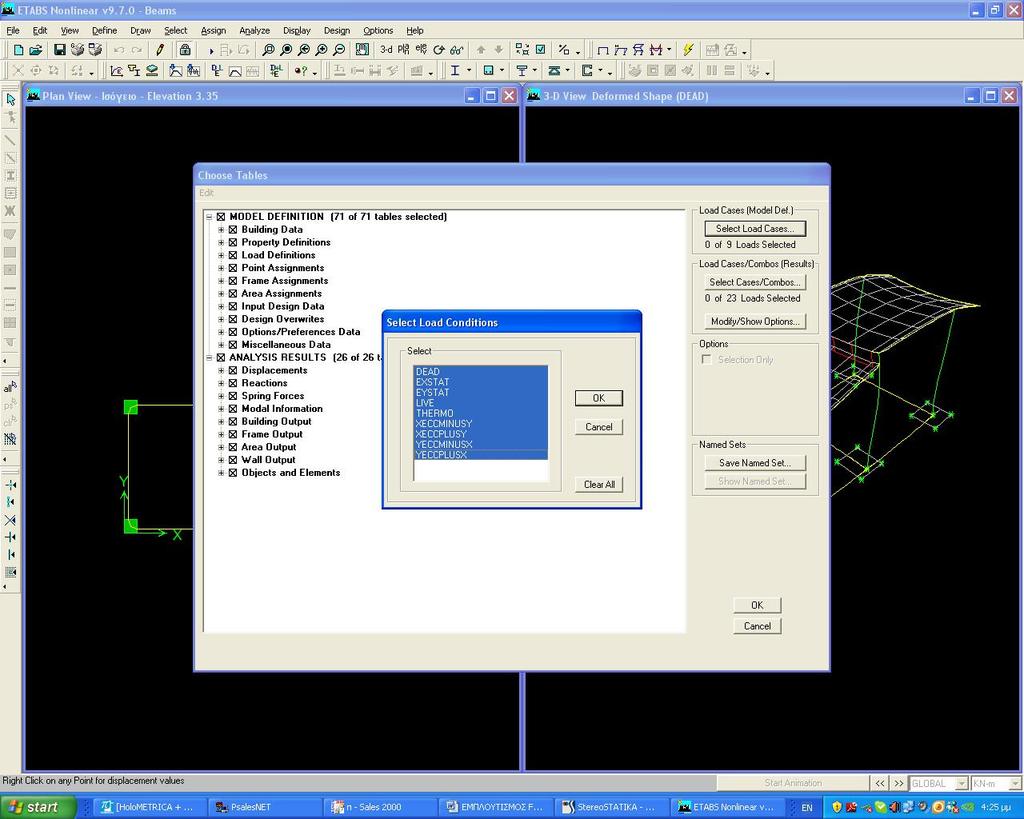Click the steel frame I-section design icon

[x=455, y=71]
